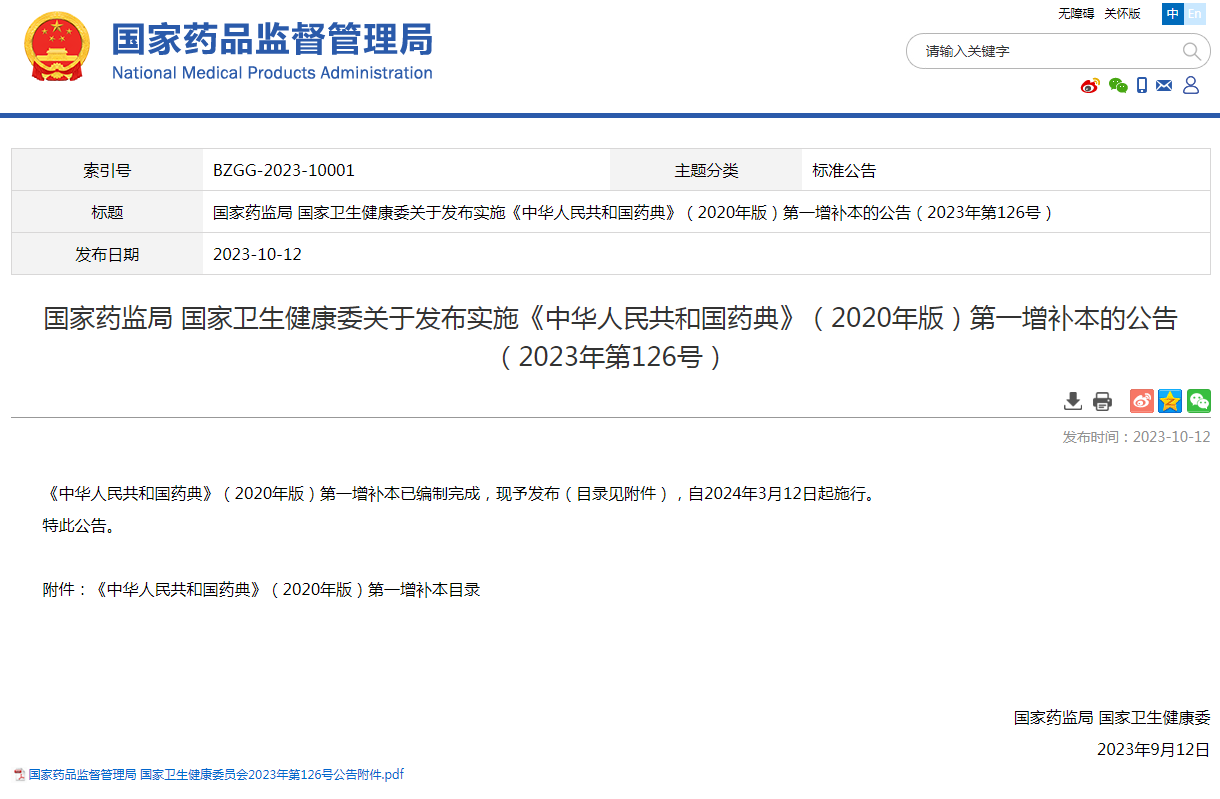Click the index number BZGG-2023-10001
Image resolution: width=1220 pixels, height=799 pixels.
click(x=284, y=171)
